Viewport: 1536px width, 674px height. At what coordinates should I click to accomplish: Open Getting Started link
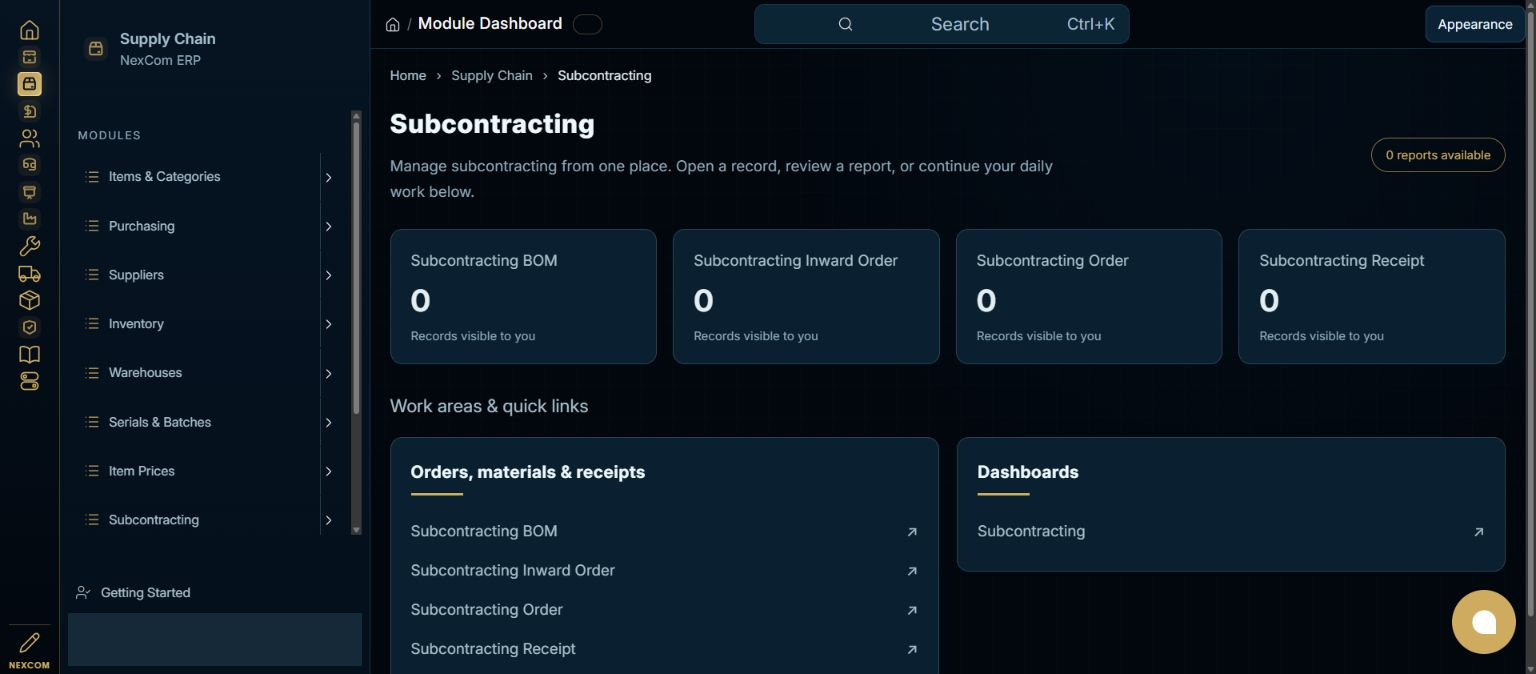tap(145, 592)
